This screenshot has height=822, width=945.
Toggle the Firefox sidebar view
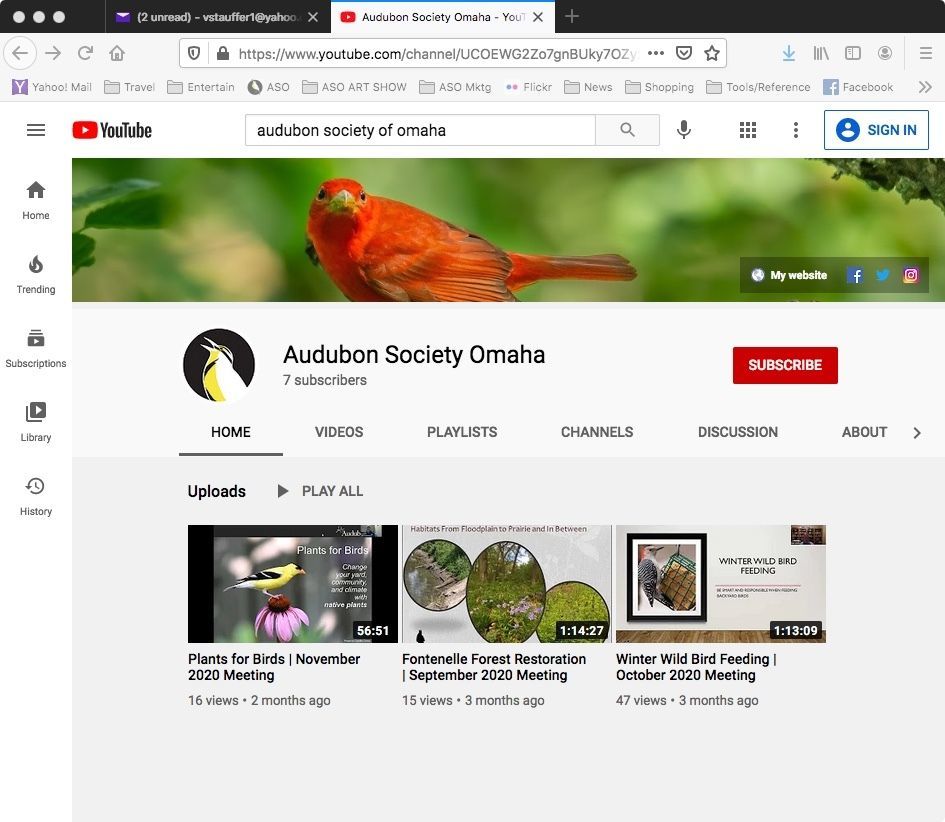tap(853, 53)
